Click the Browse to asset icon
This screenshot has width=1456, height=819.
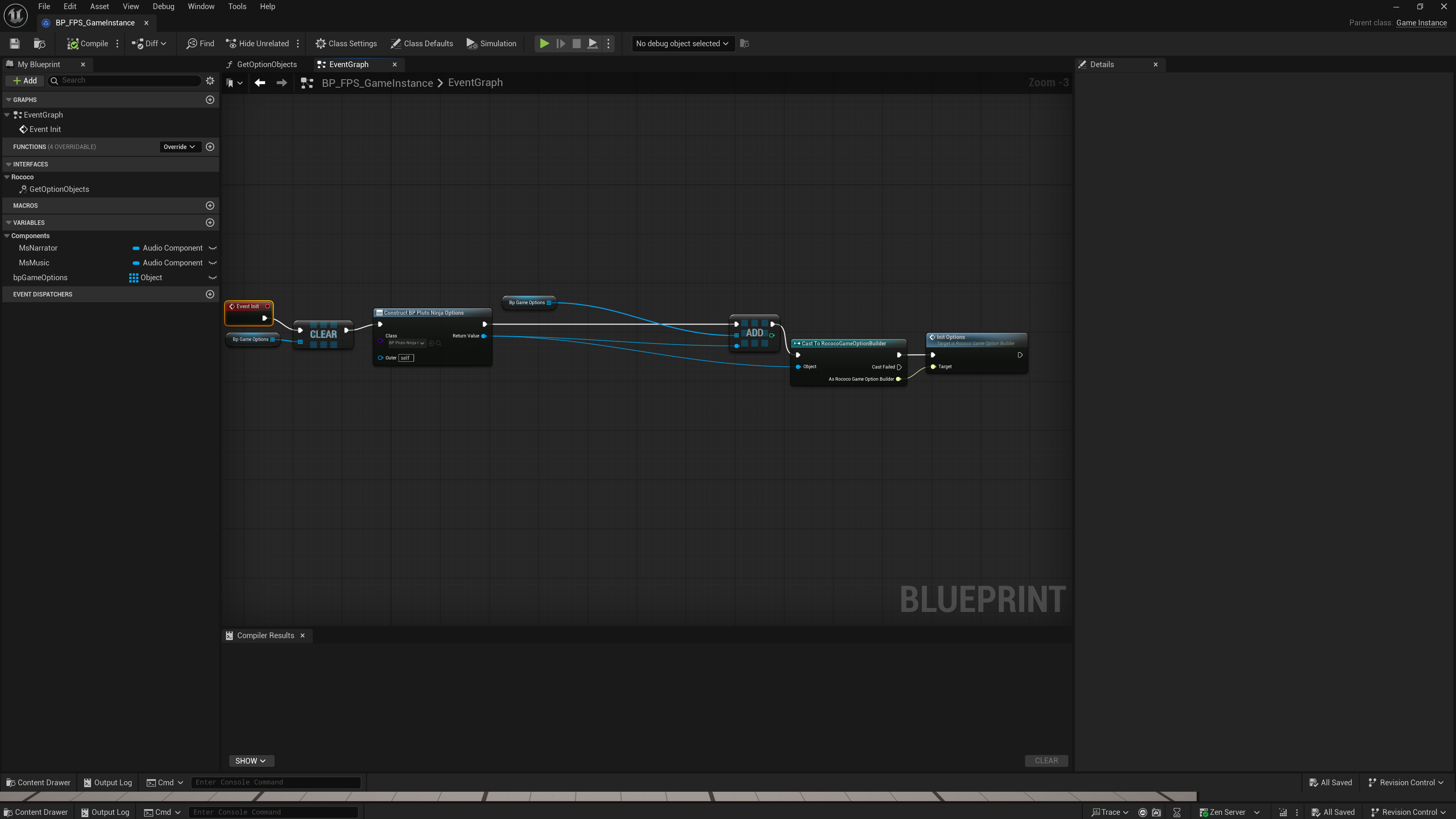[39, 44]
